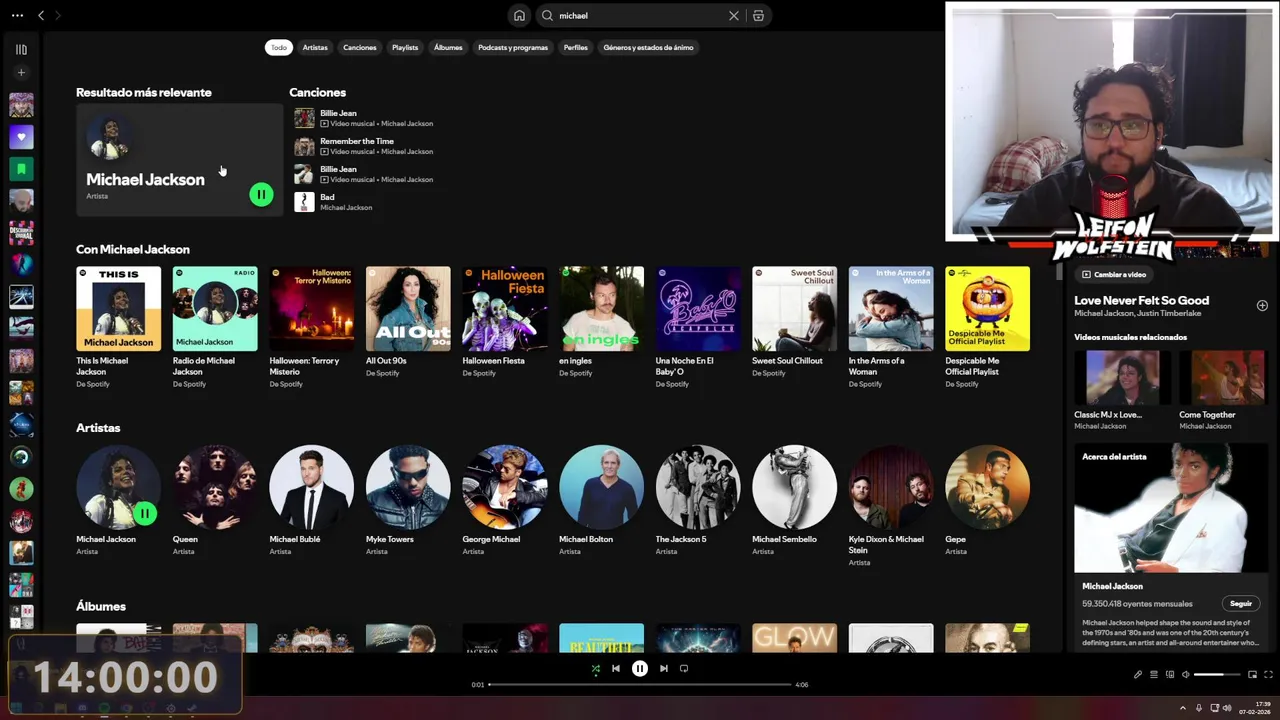1280x720 pixels.
Task: Open the system tray volume icon
Action: (1227, 708)
